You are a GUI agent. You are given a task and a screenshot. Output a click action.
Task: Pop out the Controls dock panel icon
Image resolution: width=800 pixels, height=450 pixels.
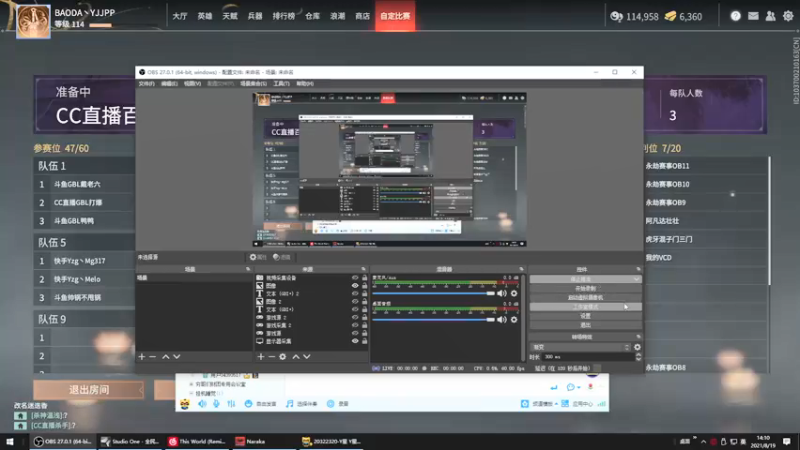pos(638,269)
